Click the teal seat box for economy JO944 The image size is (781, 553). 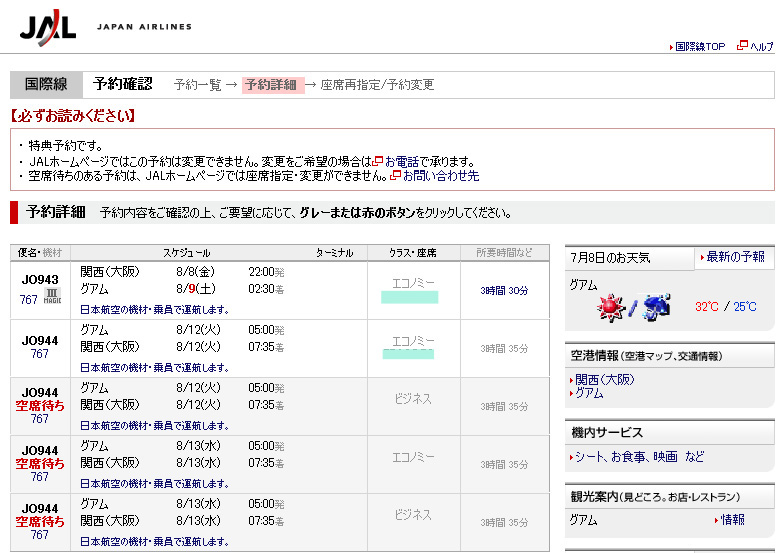[408, 354]
